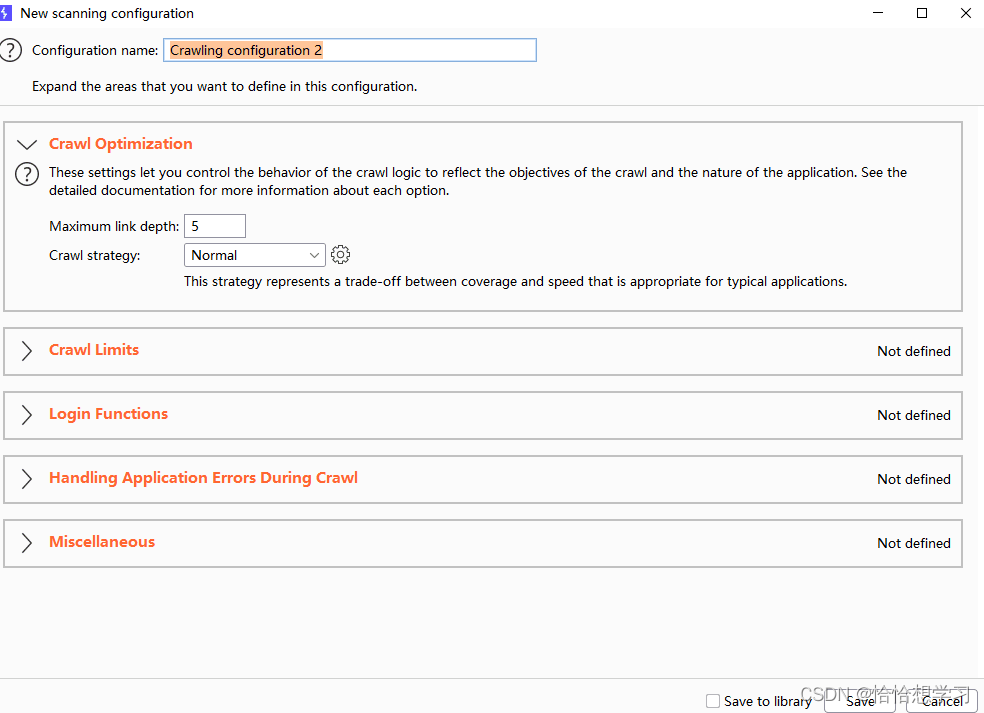Image resolution: width=984 pixels, height=713 pixels.
Task: Focus the Maximum link depth field
Action: point(215,226)
